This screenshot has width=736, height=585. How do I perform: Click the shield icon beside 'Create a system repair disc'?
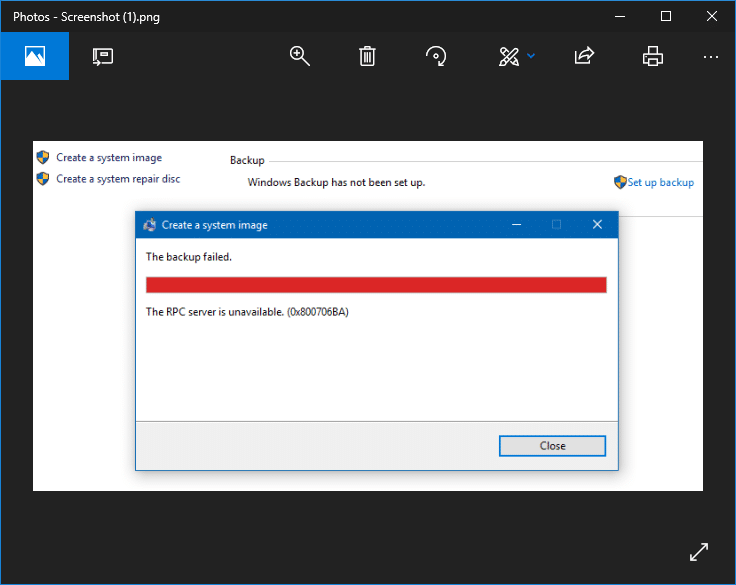[43, 178]
